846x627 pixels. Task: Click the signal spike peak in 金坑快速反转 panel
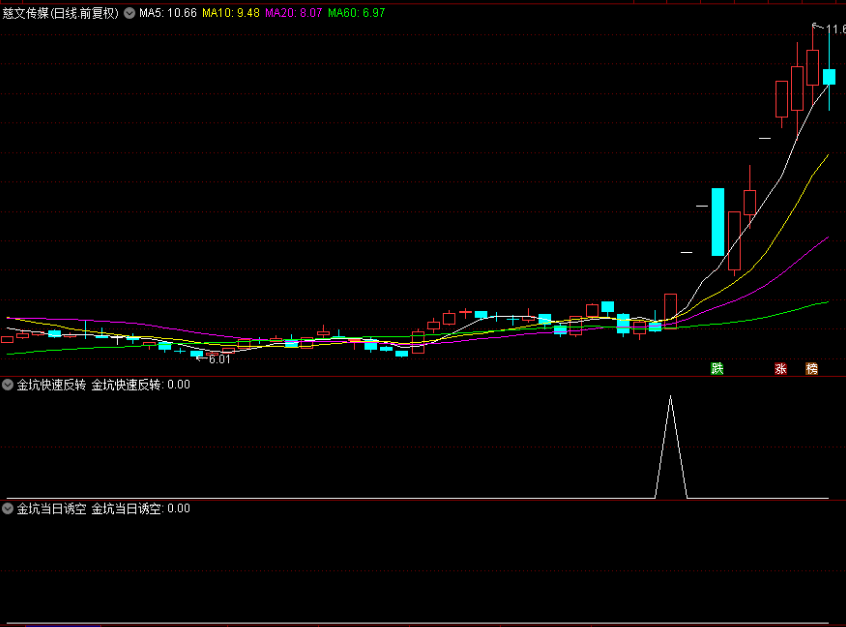coord(671,397)
